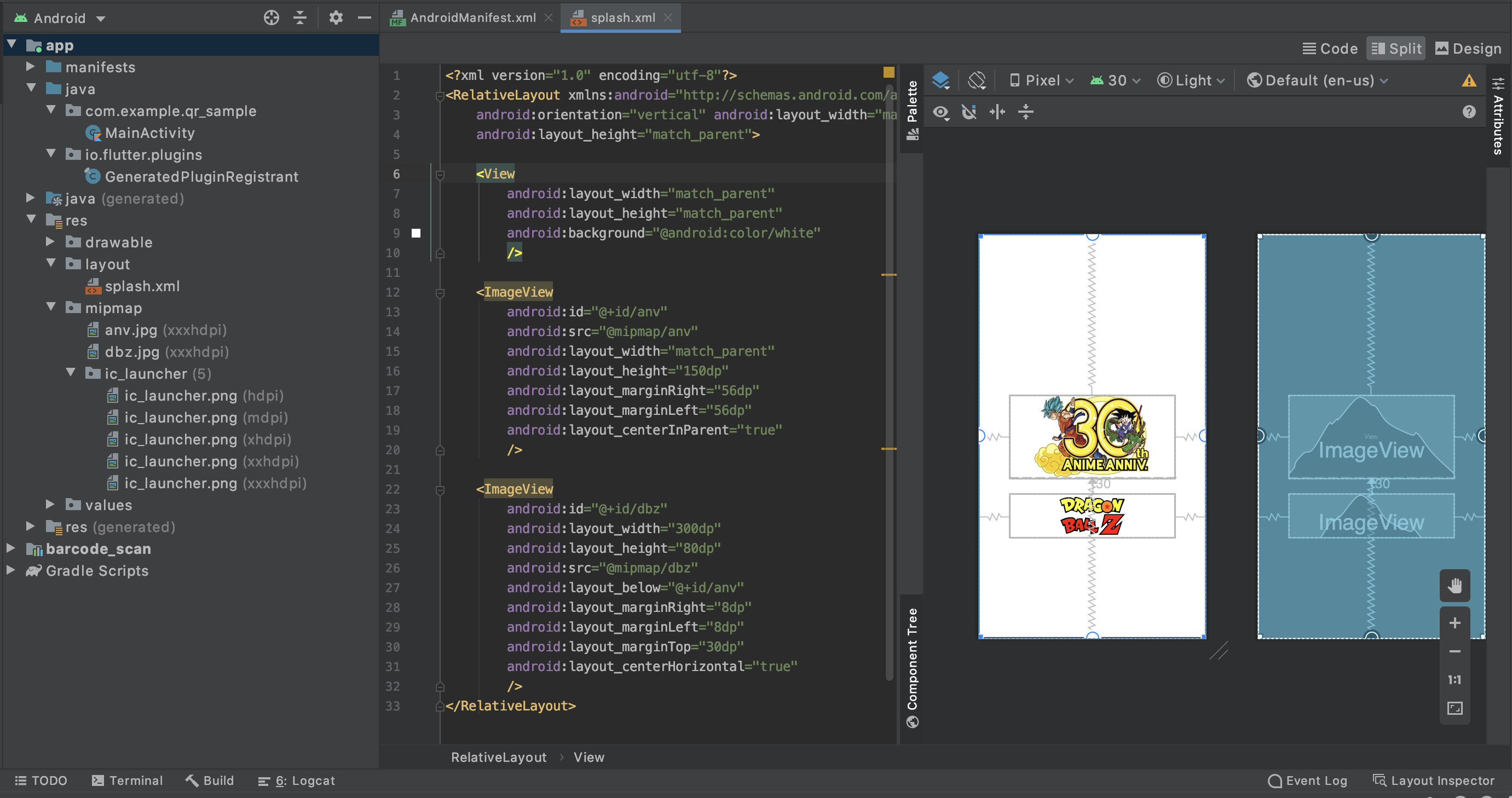Click the Zoom Out minus button
1512x798 pixels.
tap(1455, 651)
